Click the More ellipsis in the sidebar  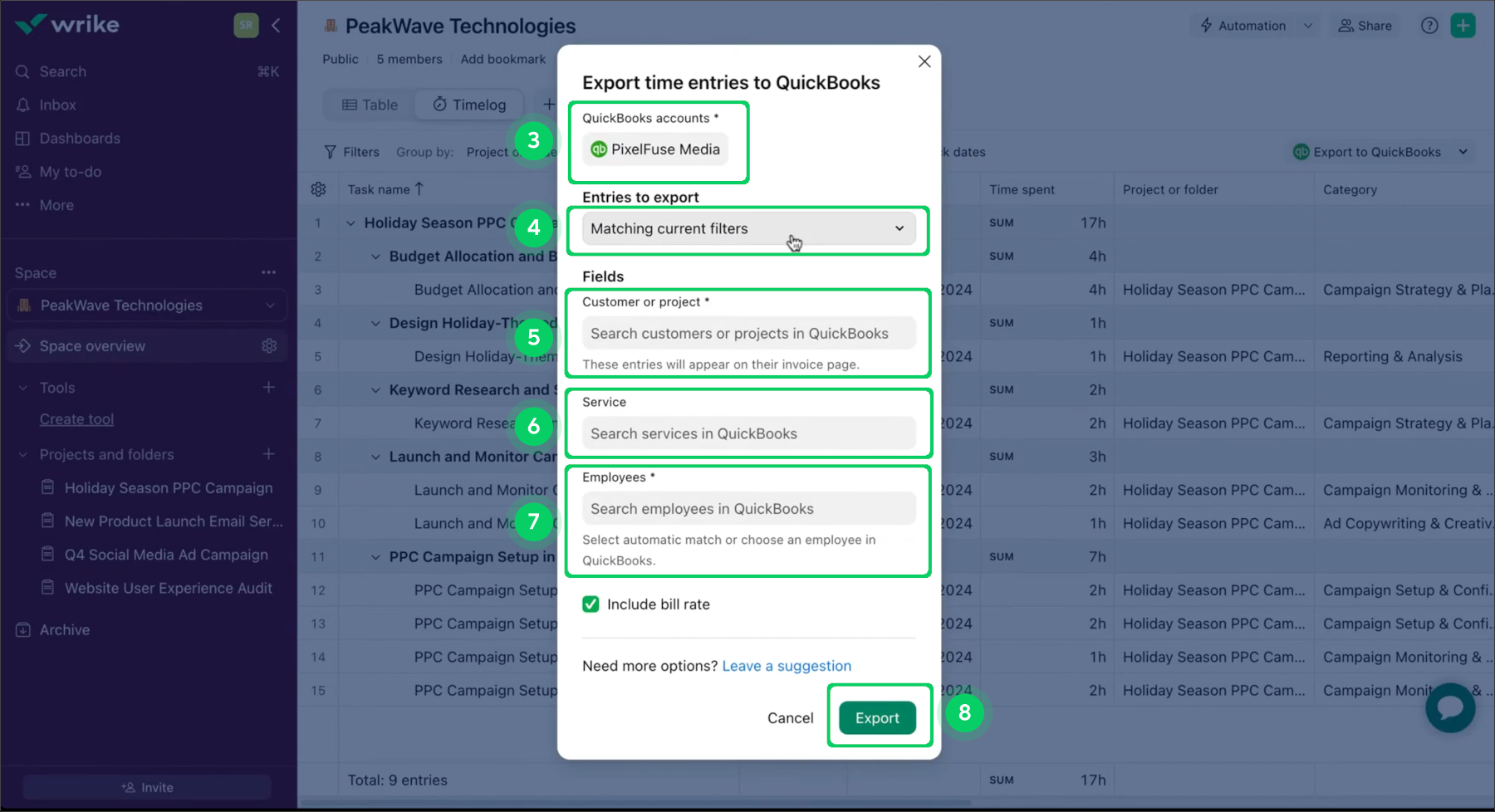[x=22, y=204]
